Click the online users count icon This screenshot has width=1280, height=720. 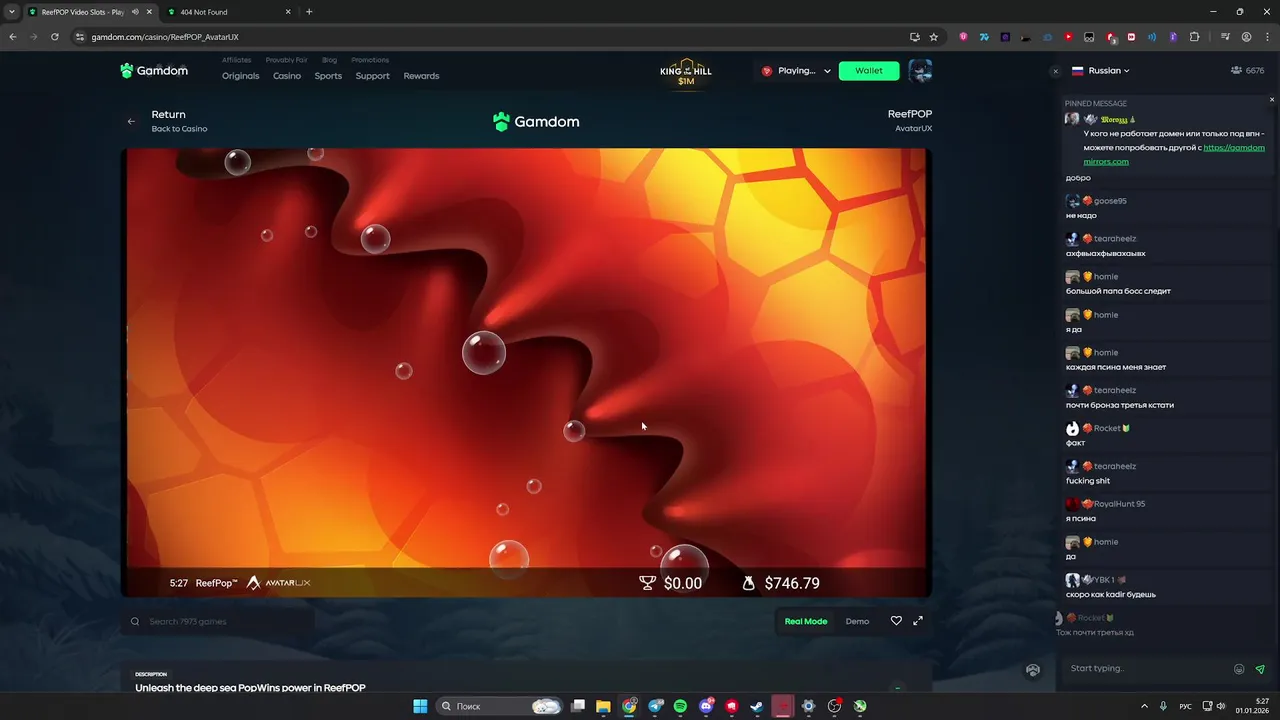pos(1237,71)
